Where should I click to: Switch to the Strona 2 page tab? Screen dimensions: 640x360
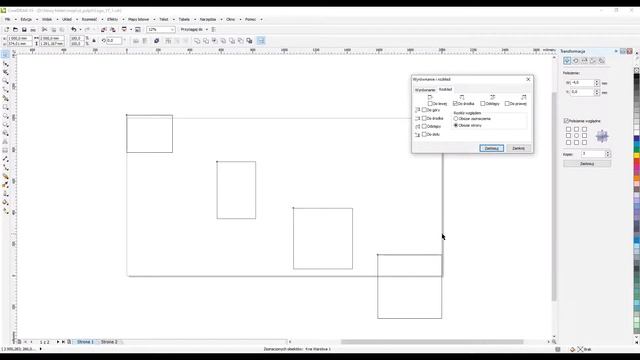[109, 342]
